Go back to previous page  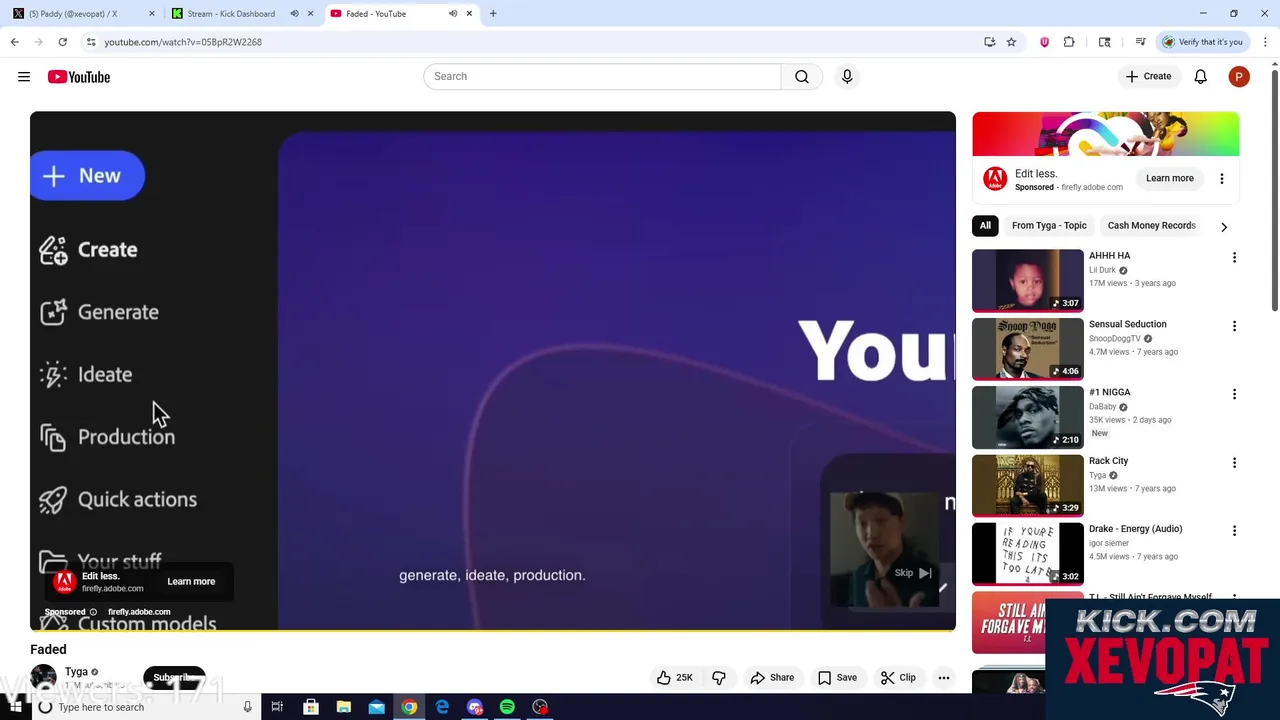click(x=14, y=42)
